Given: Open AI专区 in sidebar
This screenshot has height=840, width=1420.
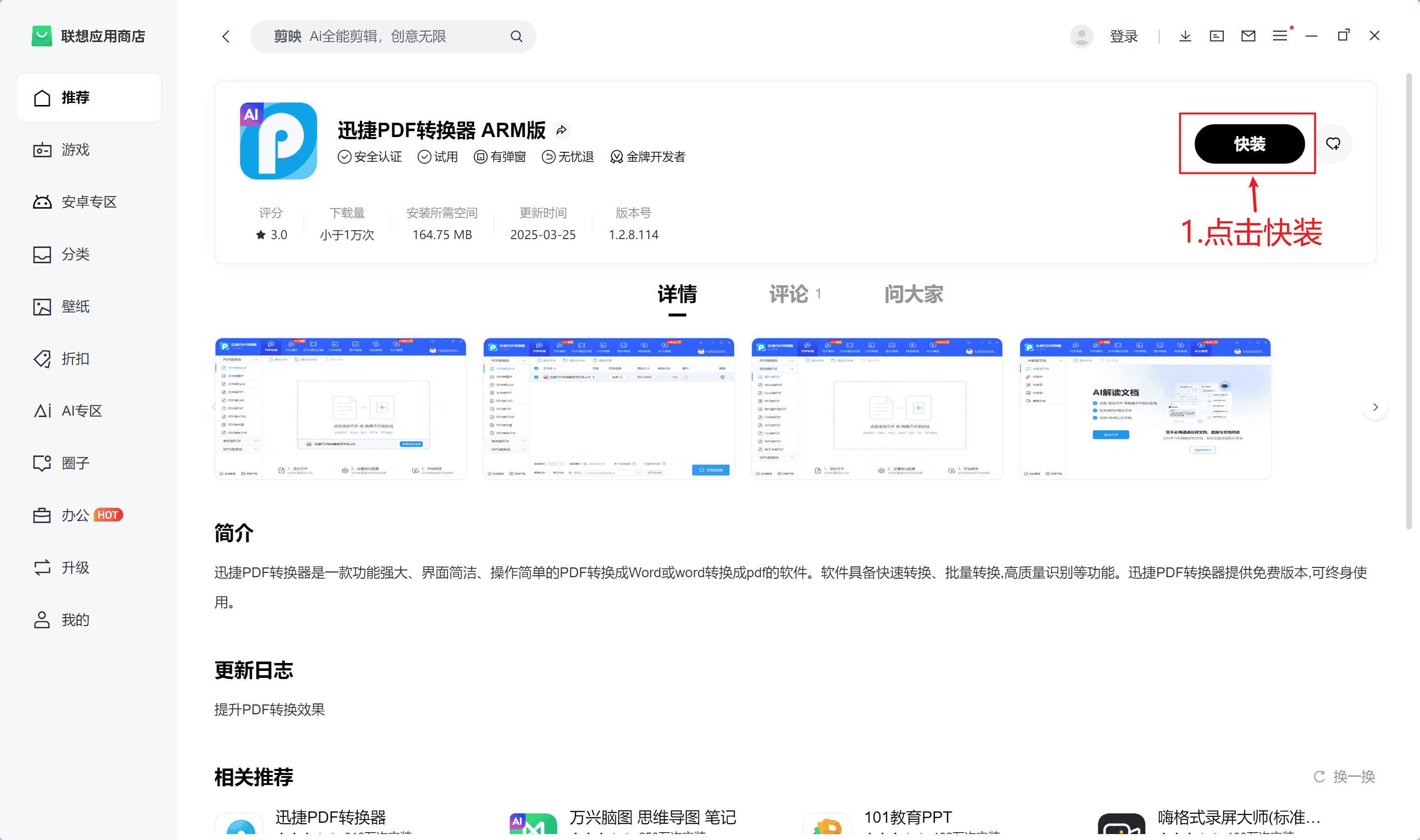Looking at the screenshot, I should point(89,411).
